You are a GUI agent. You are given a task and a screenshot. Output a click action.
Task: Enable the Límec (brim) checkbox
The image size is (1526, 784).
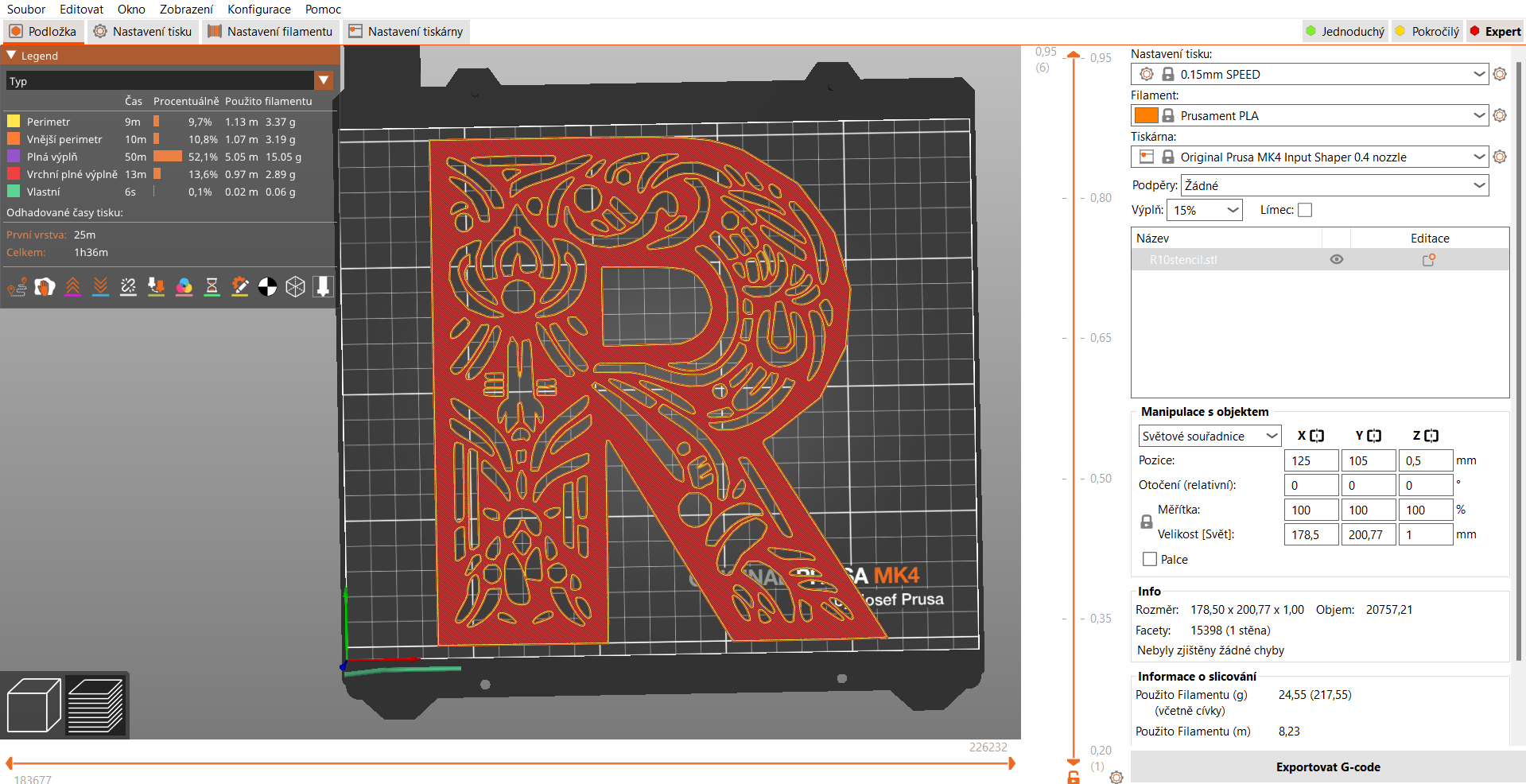click(x=1305, y=209)
